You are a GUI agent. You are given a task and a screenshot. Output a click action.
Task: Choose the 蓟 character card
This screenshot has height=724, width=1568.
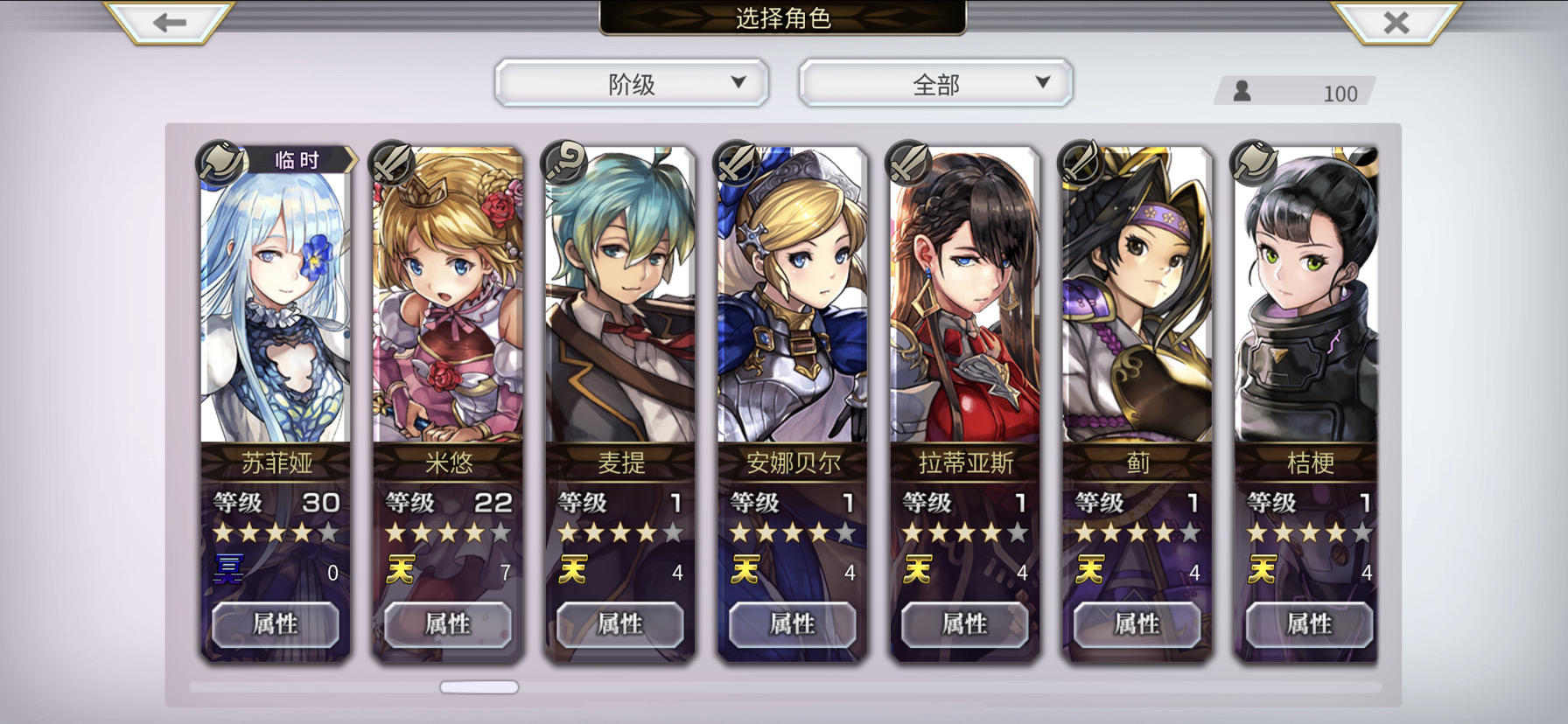tap(1137, 402)
